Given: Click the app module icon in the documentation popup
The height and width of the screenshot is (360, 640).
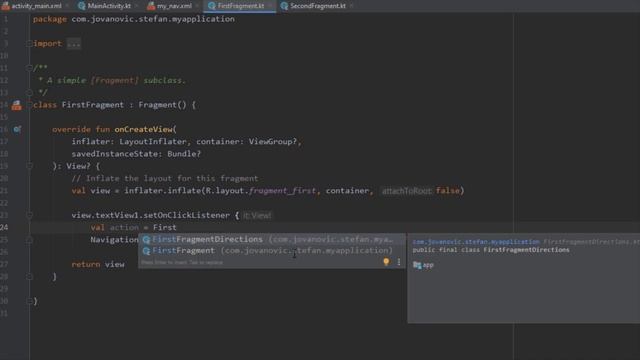Looking at the screenshot, I should click(x=417, y=265).
